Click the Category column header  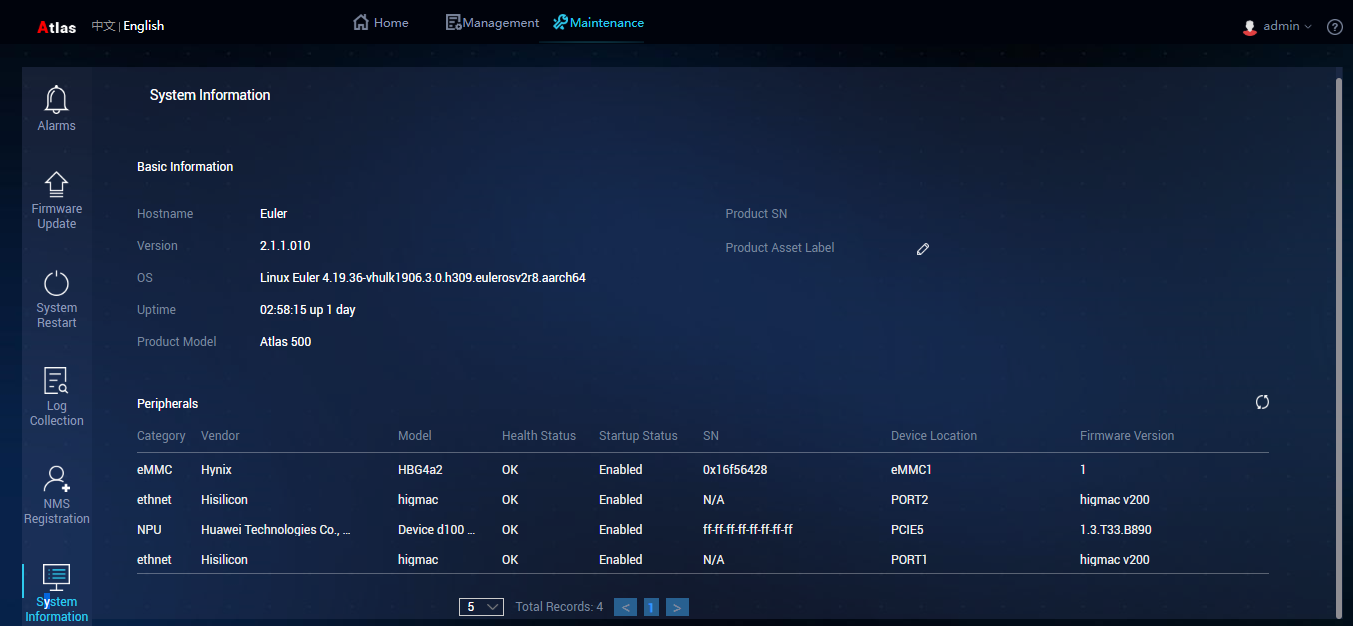[x=161, y=436]
